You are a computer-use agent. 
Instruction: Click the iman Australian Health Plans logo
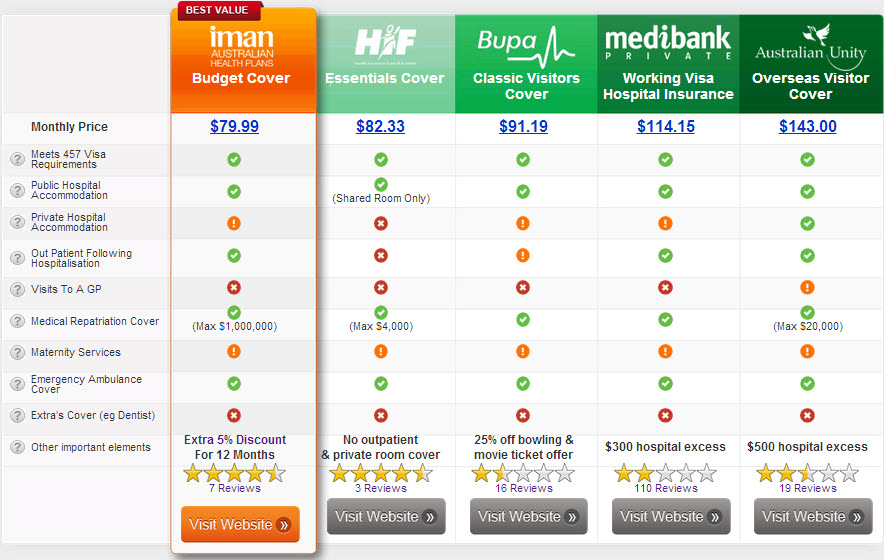point(241,46)
